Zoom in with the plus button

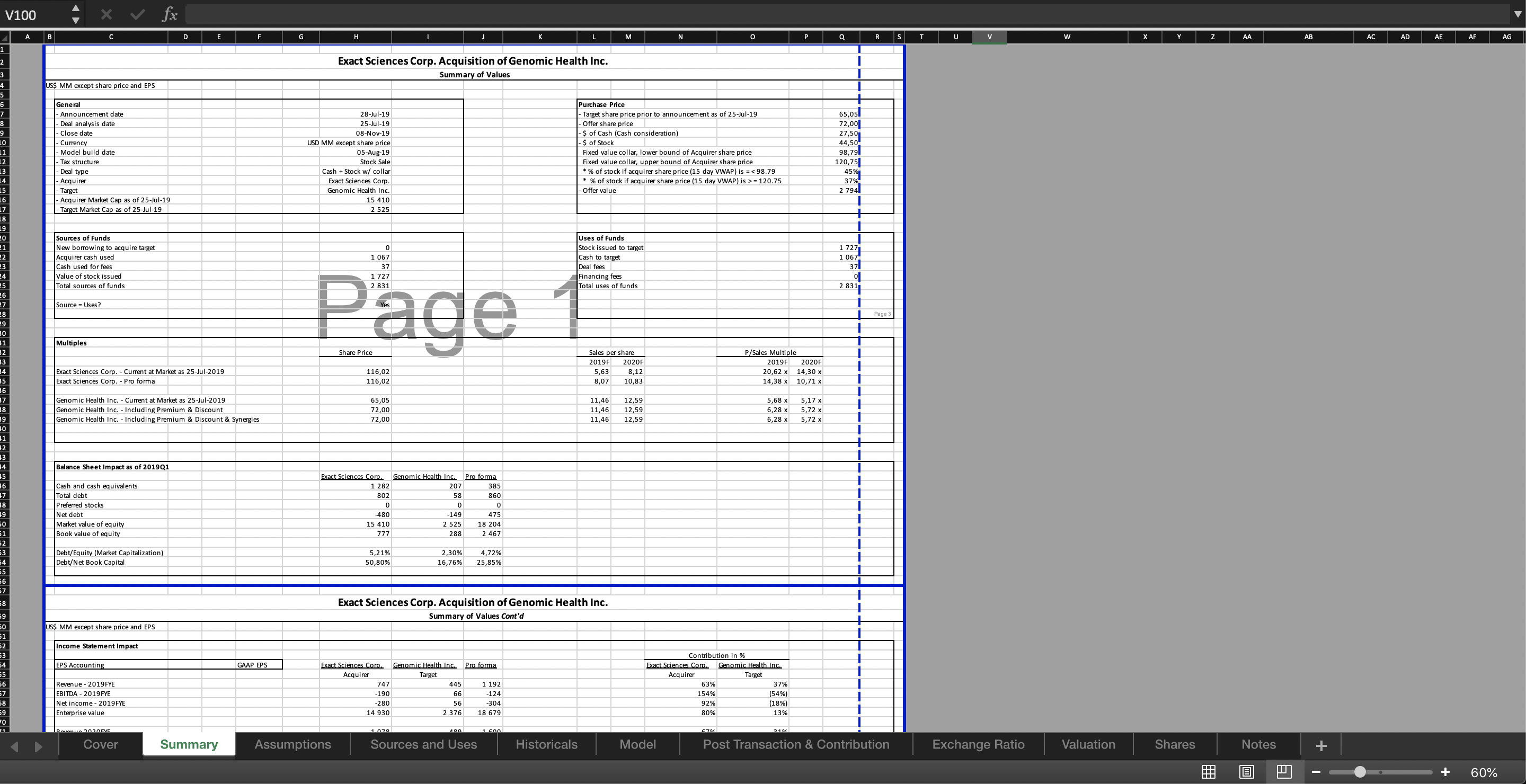(1445, 772)
